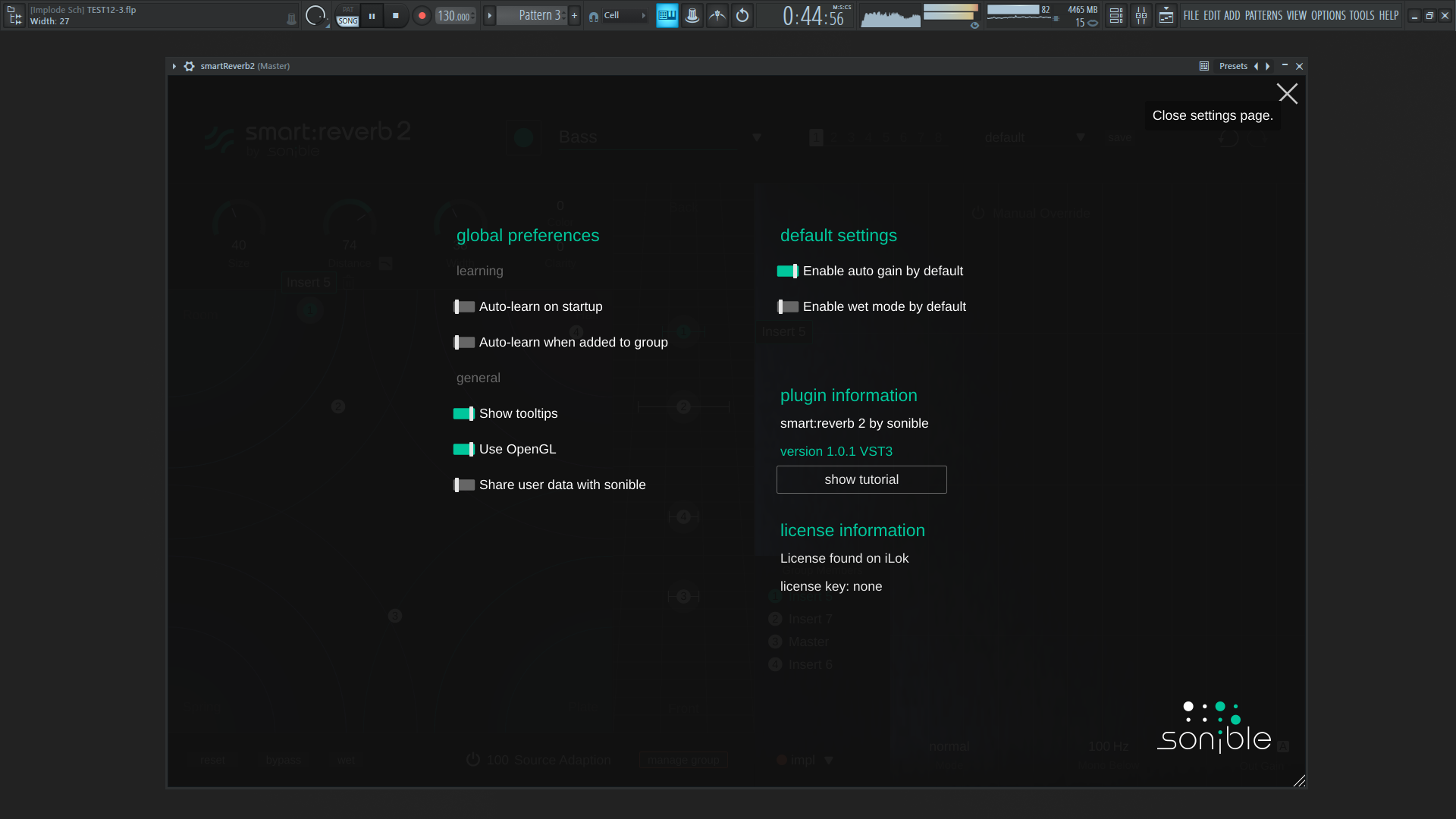This screenshot has height=819, width=1456.
Task: Expand the plugin menu arrow beside smartReverb2
Action: point(174,66)
